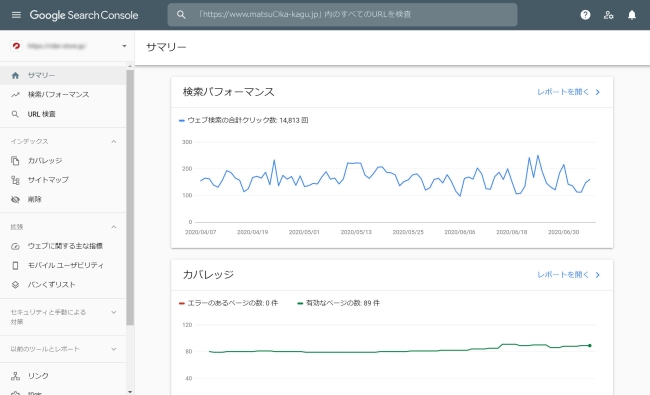This screenshot has width=650, height=395.
Task: Collapse the 拡張 section
Action: point(114,227)
